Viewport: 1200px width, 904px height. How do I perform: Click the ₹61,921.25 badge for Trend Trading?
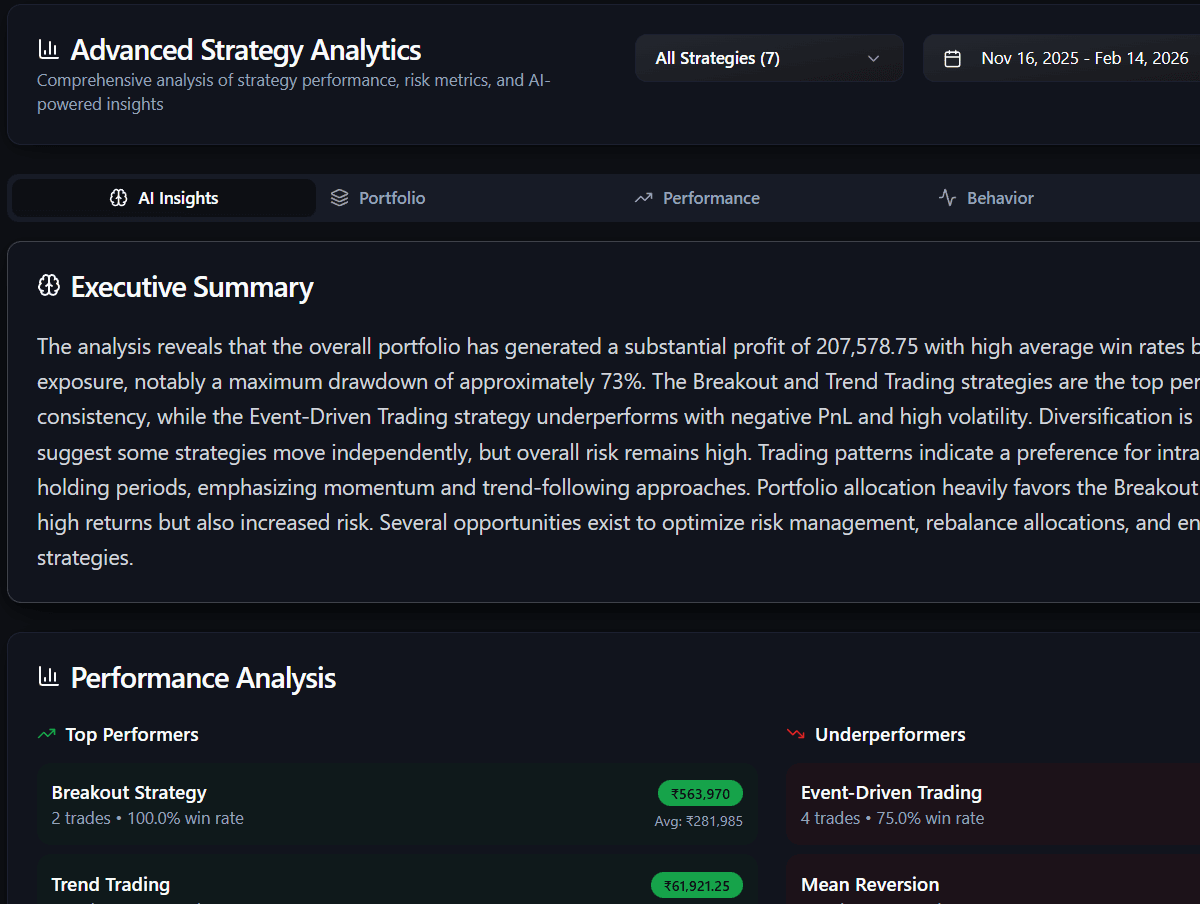coord(697,885)
